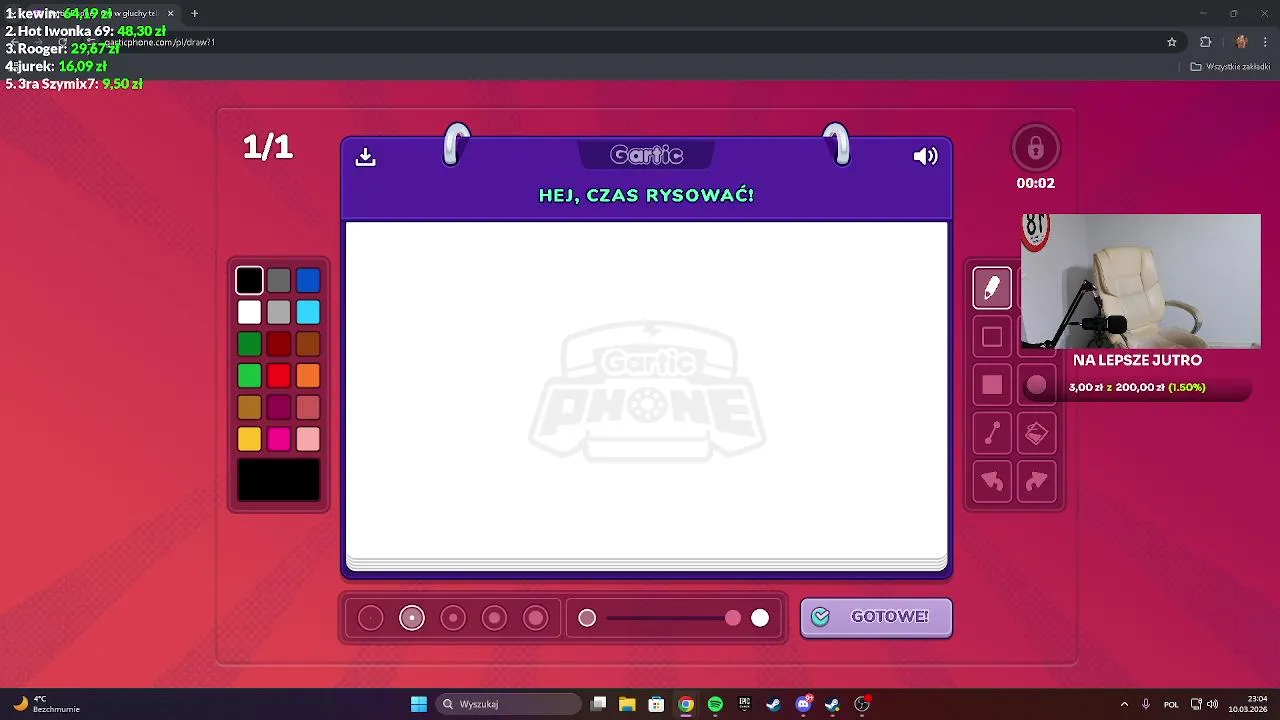The image size is (1280, 720).
Task: Click inside the white drawing canvas
Action: (x=647, y=390)
